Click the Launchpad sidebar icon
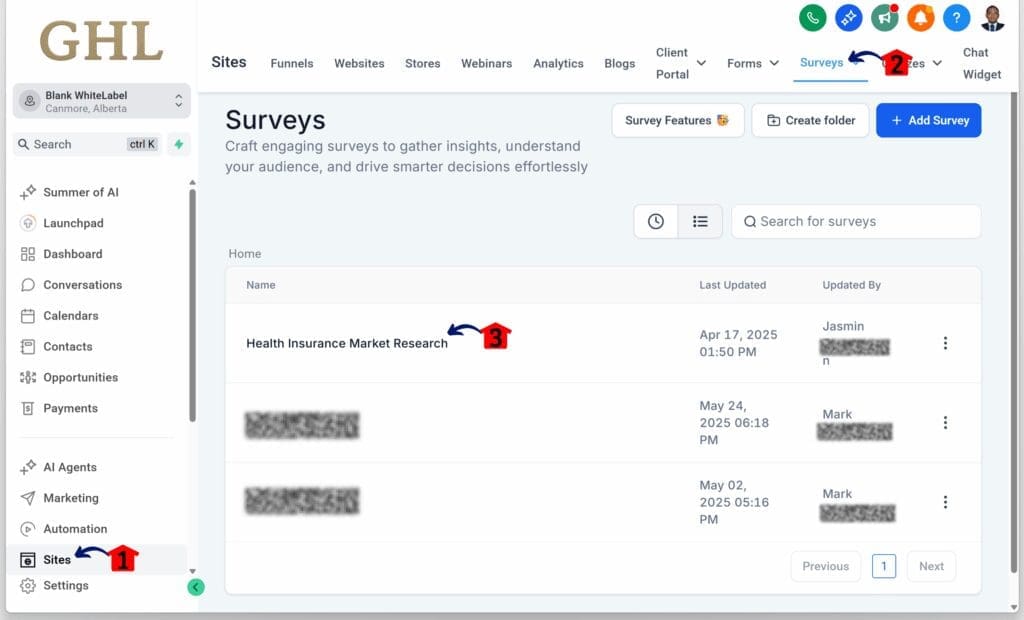This screenshot has height=620, width=1024. [x=27, y=223]
